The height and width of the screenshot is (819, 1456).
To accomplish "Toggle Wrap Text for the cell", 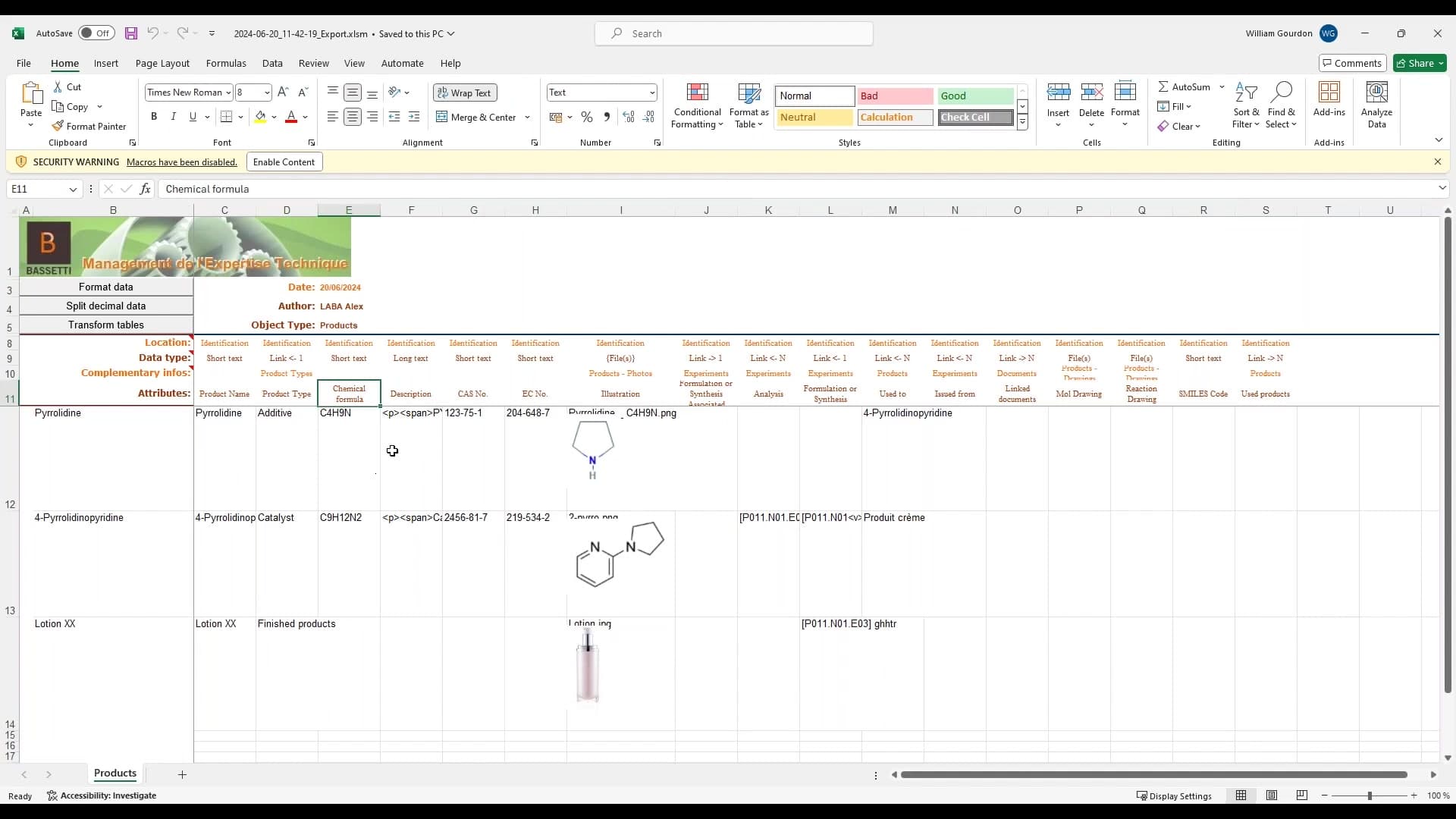I will point(465,93).
